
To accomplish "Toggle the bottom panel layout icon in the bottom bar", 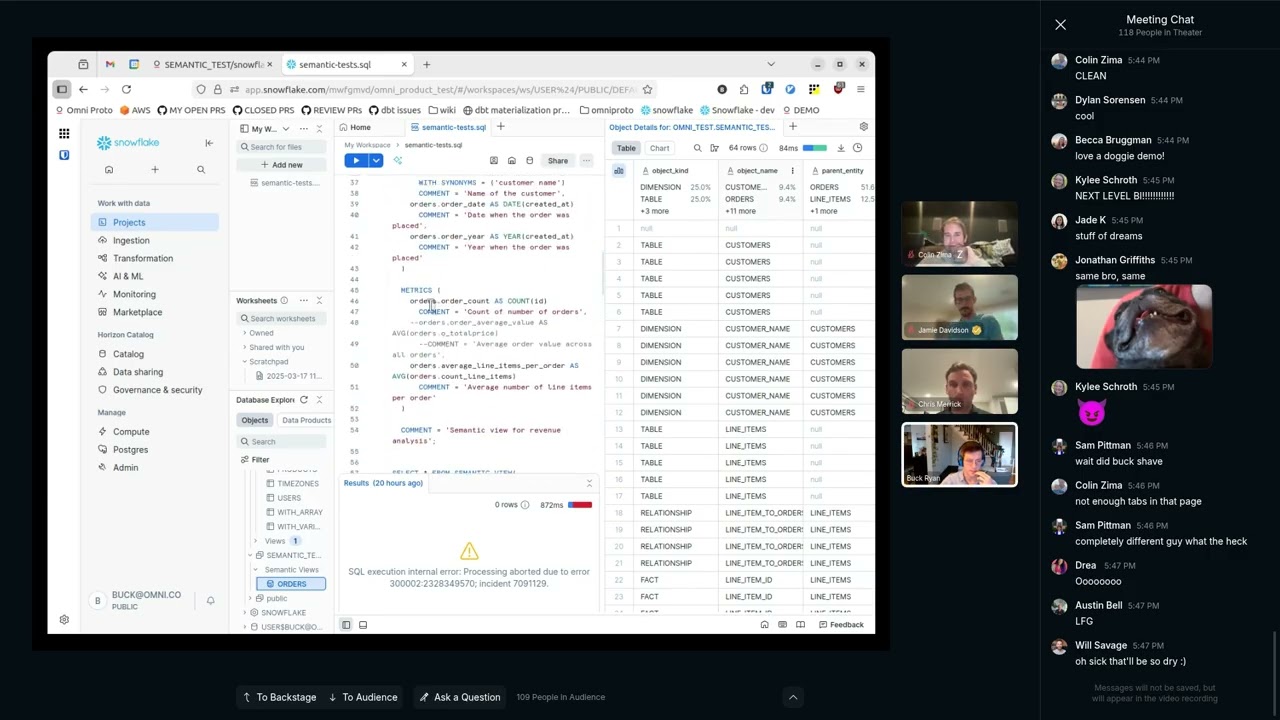I will coord(363,625).
